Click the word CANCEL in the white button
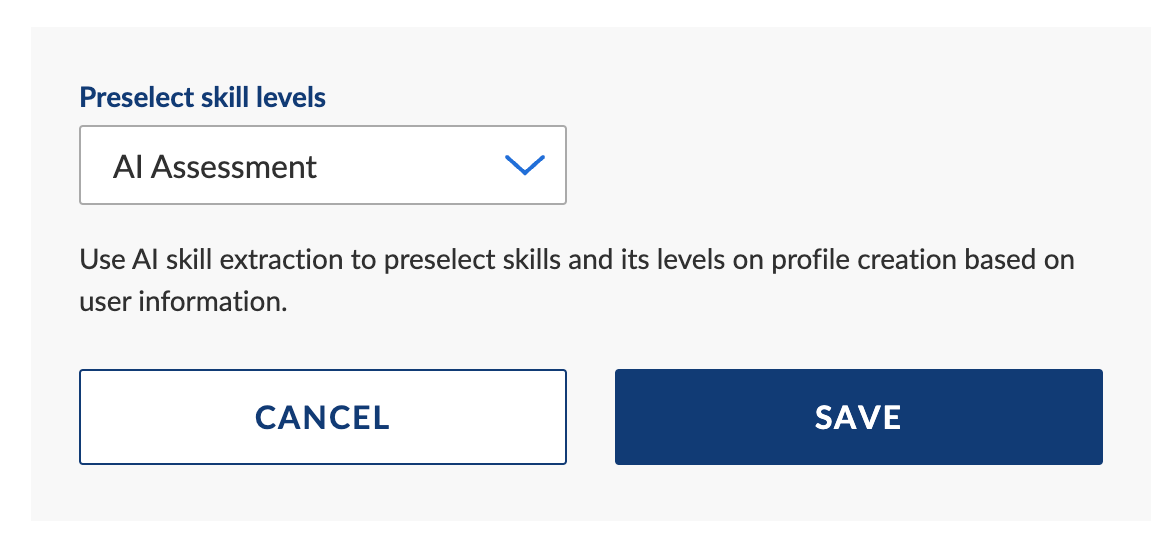This screenshot has width=1170, height=540. click(x=322, y=418)
